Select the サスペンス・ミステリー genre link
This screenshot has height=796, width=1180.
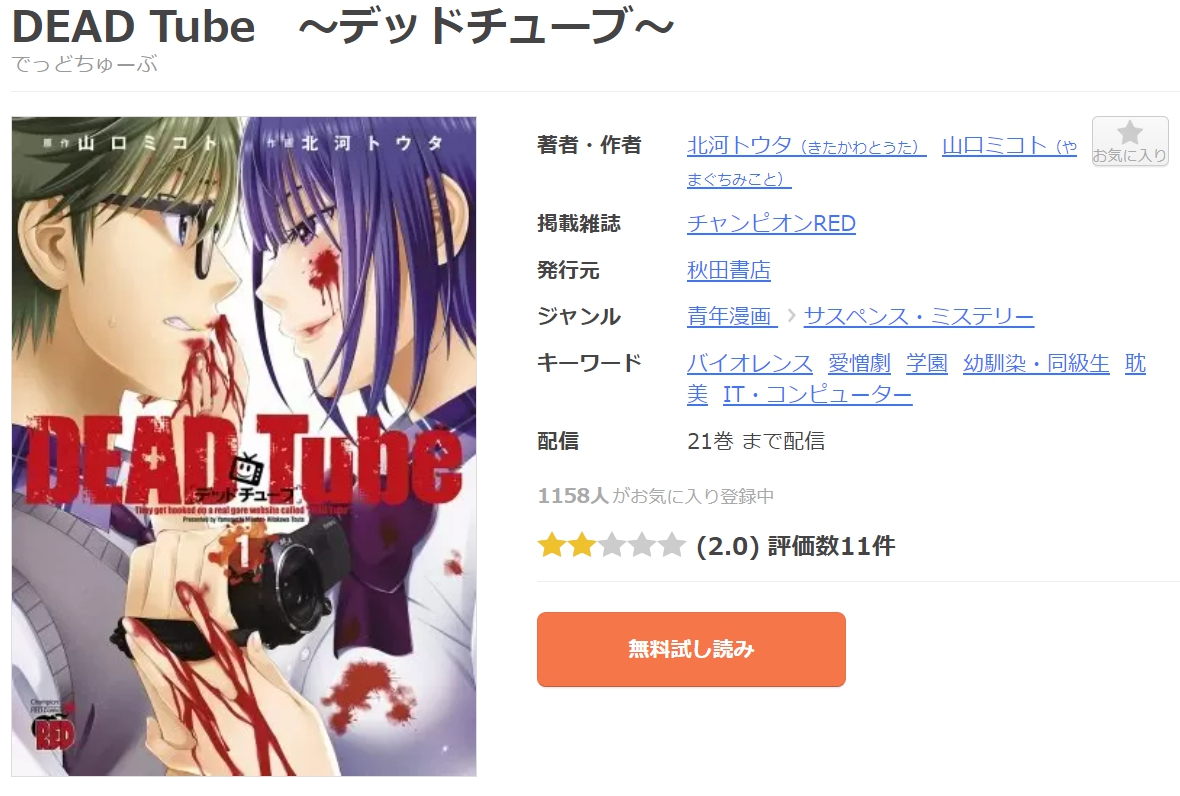918,317
